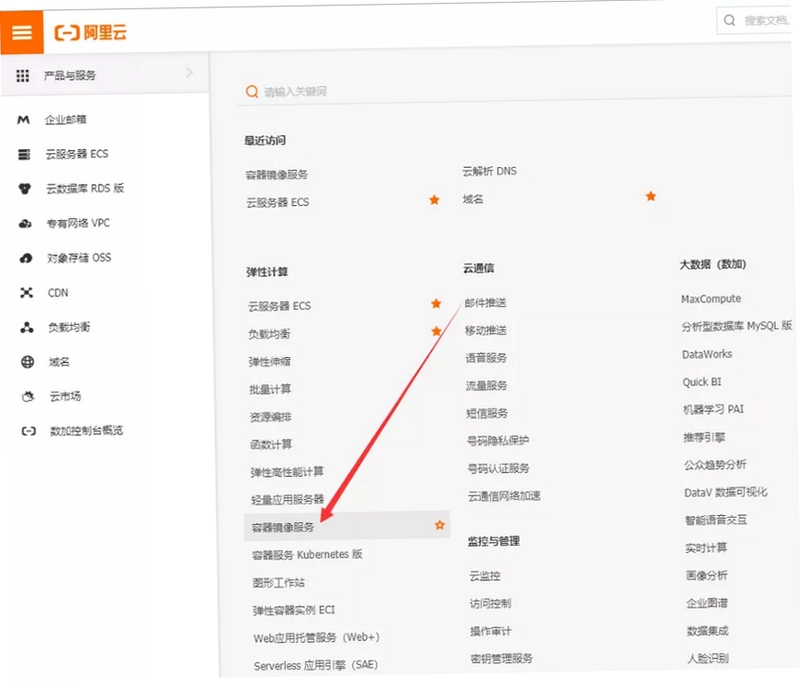The height and width of the screenshot is (681, 800).
Task: Open 移动推送 link
Action: 486,331
